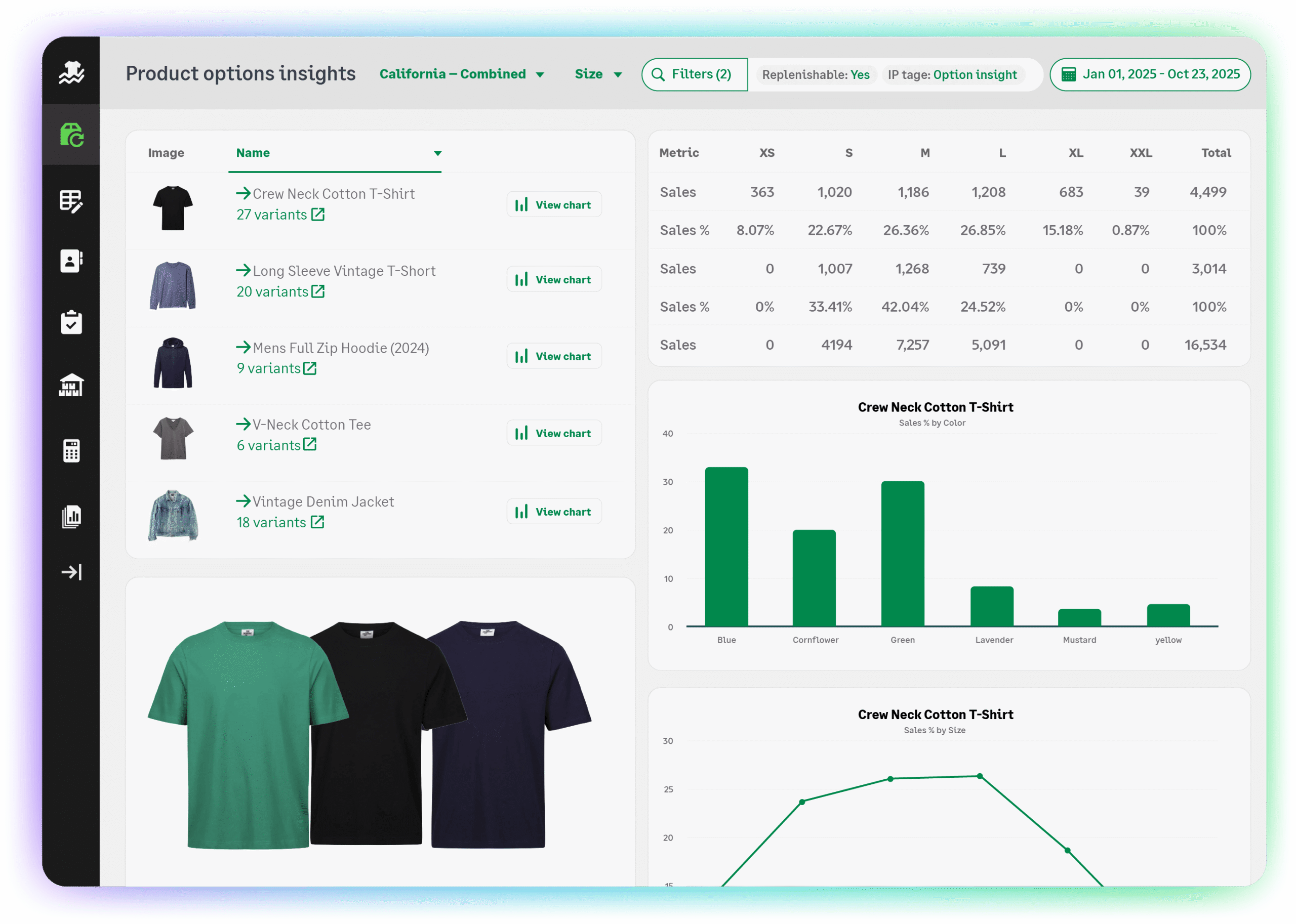1296x924 pixels.
Task: Open Crew Neck Cotton T-Shirt product
Action: tap(334, 194)
